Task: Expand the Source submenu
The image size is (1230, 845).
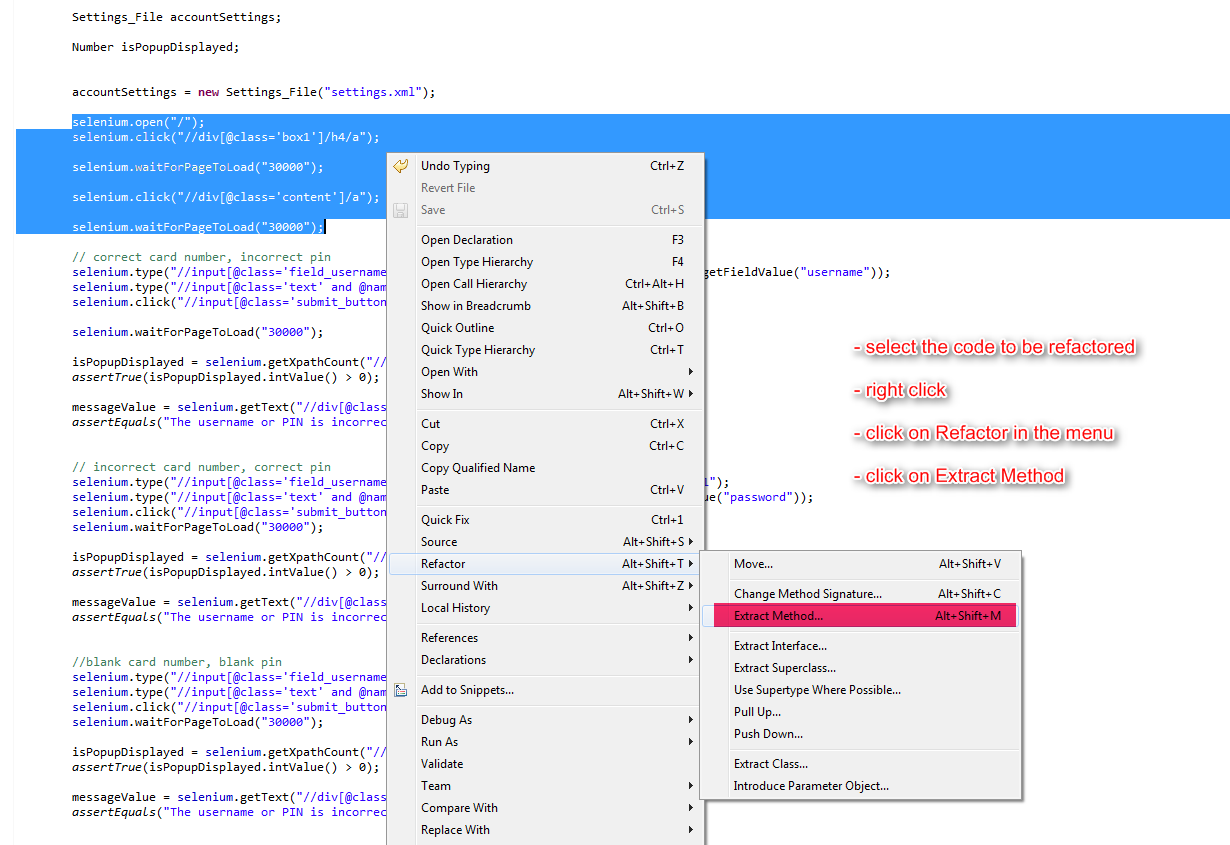Action: pos(546,542)
